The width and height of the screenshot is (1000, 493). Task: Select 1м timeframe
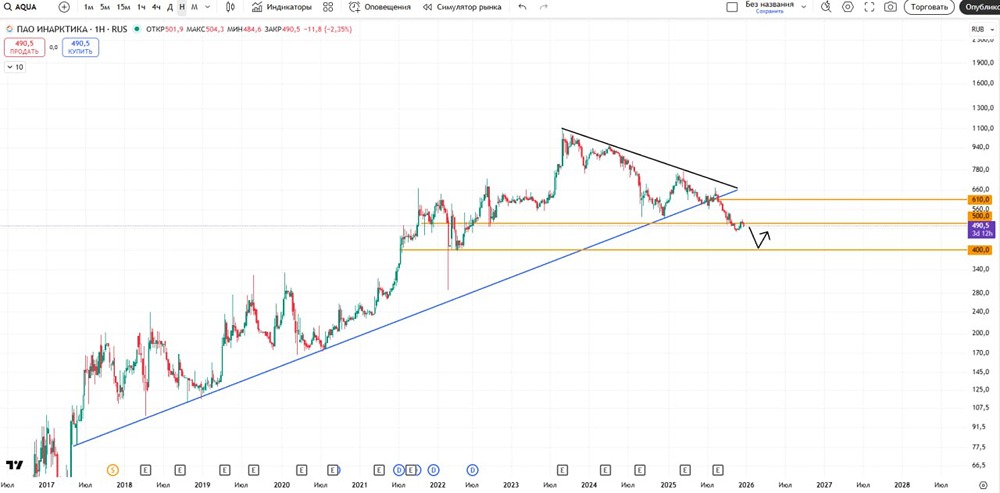pos(89,7)
